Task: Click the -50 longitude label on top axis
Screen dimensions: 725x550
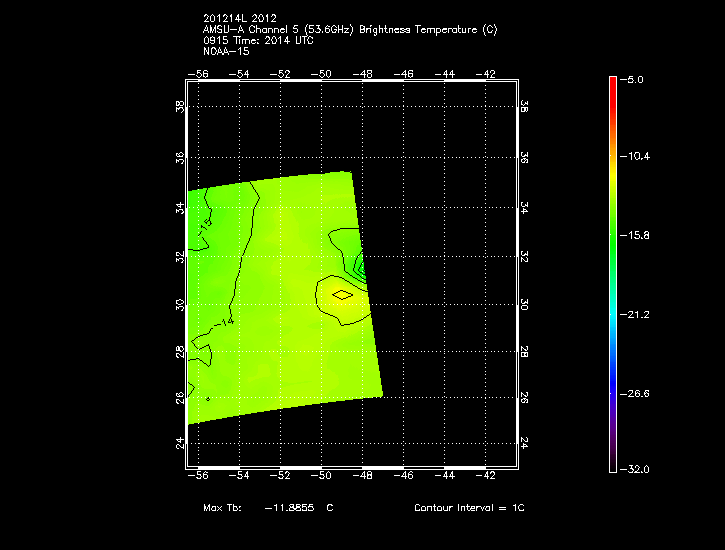Action: click(321, 74)
